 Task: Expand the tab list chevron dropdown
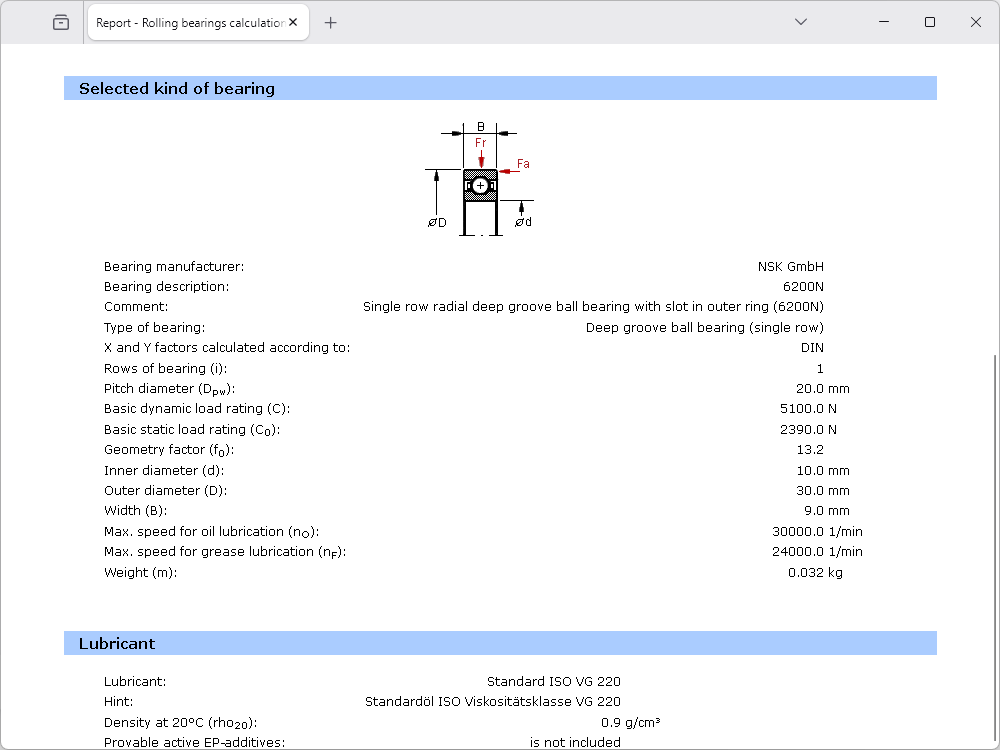801,22
